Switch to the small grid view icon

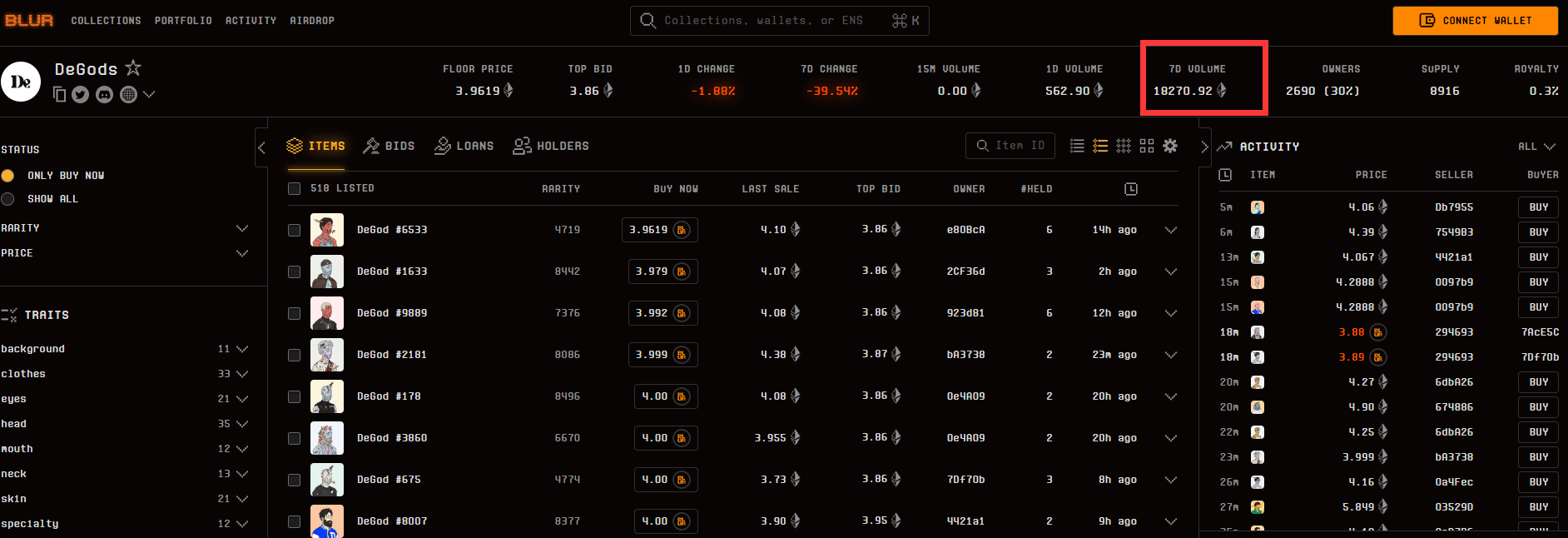pos(1124,146)
